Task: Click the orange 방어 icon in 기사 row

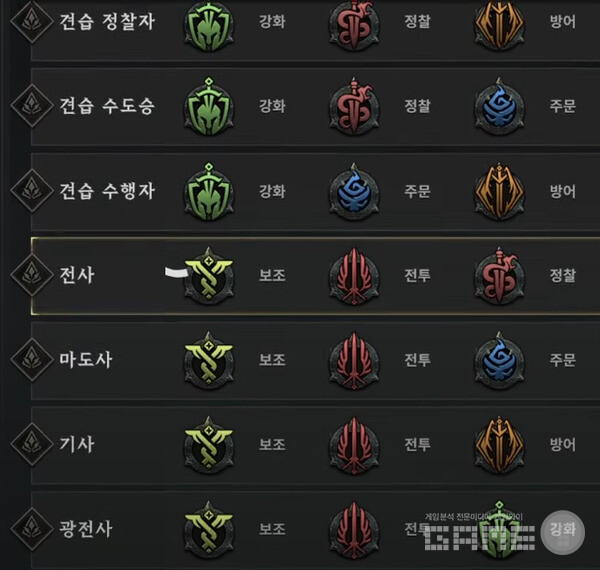Action: pyautogui.click(x=499, y=445)
